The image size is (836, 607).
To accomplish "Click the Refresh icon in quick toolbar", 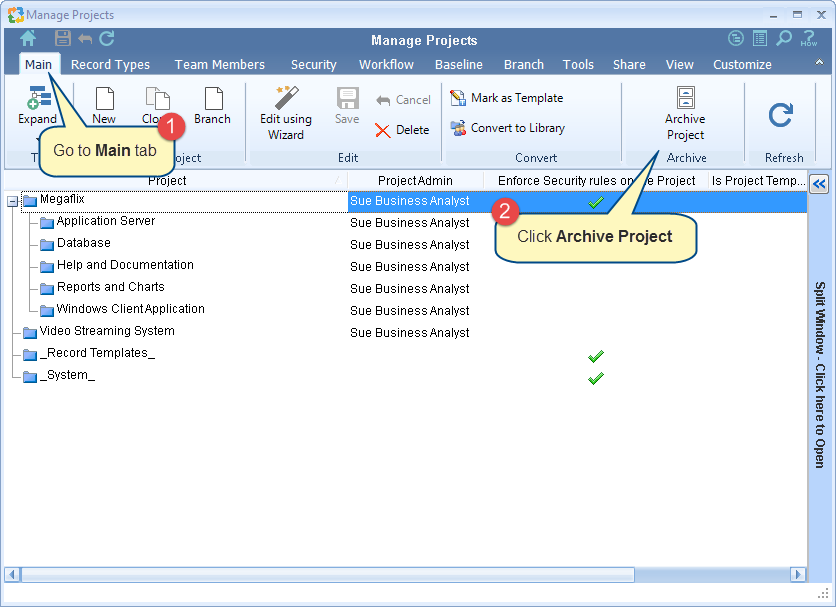I will (107, 38).
